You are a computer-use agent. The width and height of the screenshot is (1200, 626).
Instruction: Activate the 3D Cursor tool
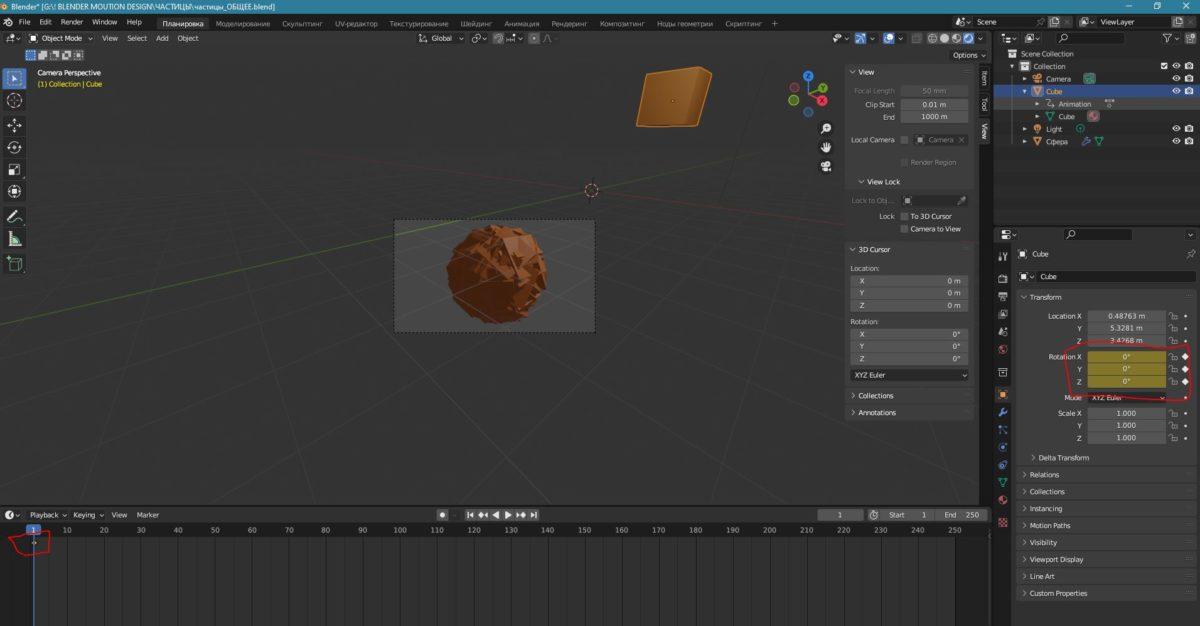15,100
